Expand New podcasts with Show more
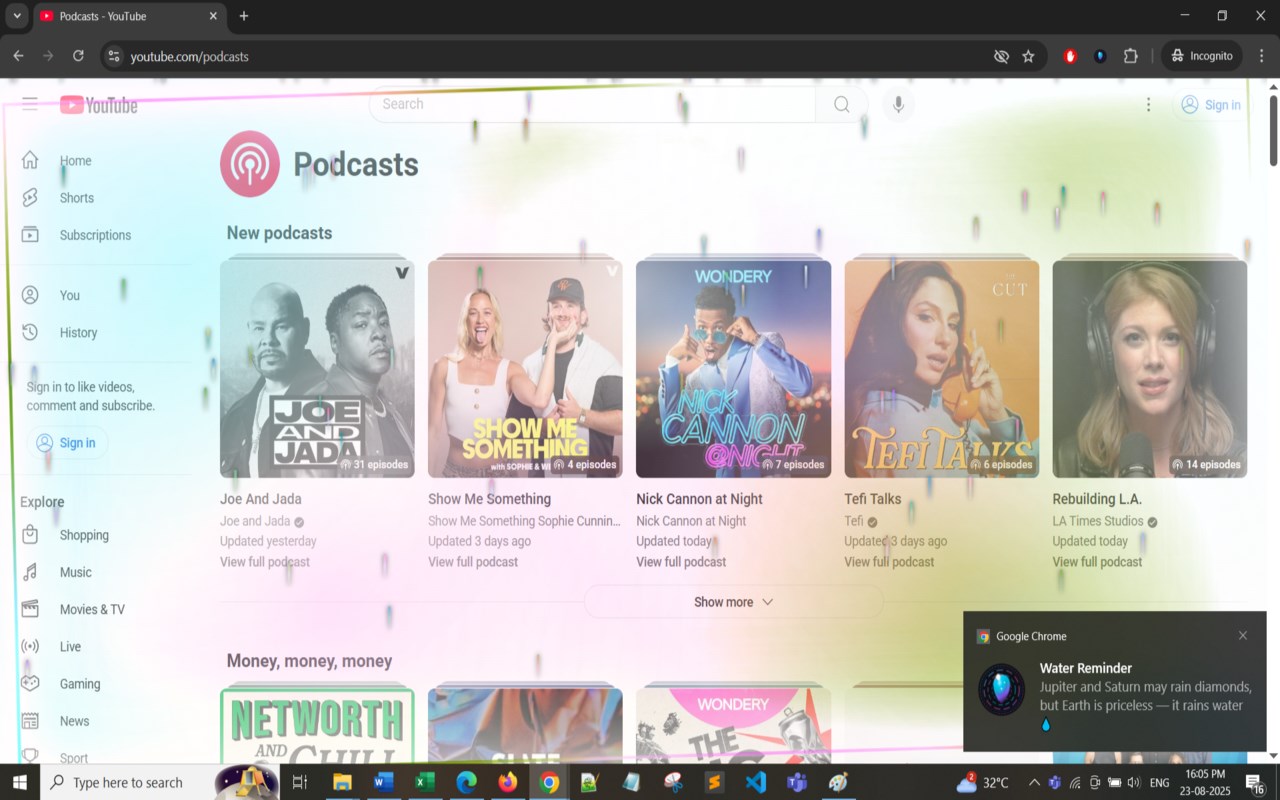 pyautogui.click(x=733, y=602)
